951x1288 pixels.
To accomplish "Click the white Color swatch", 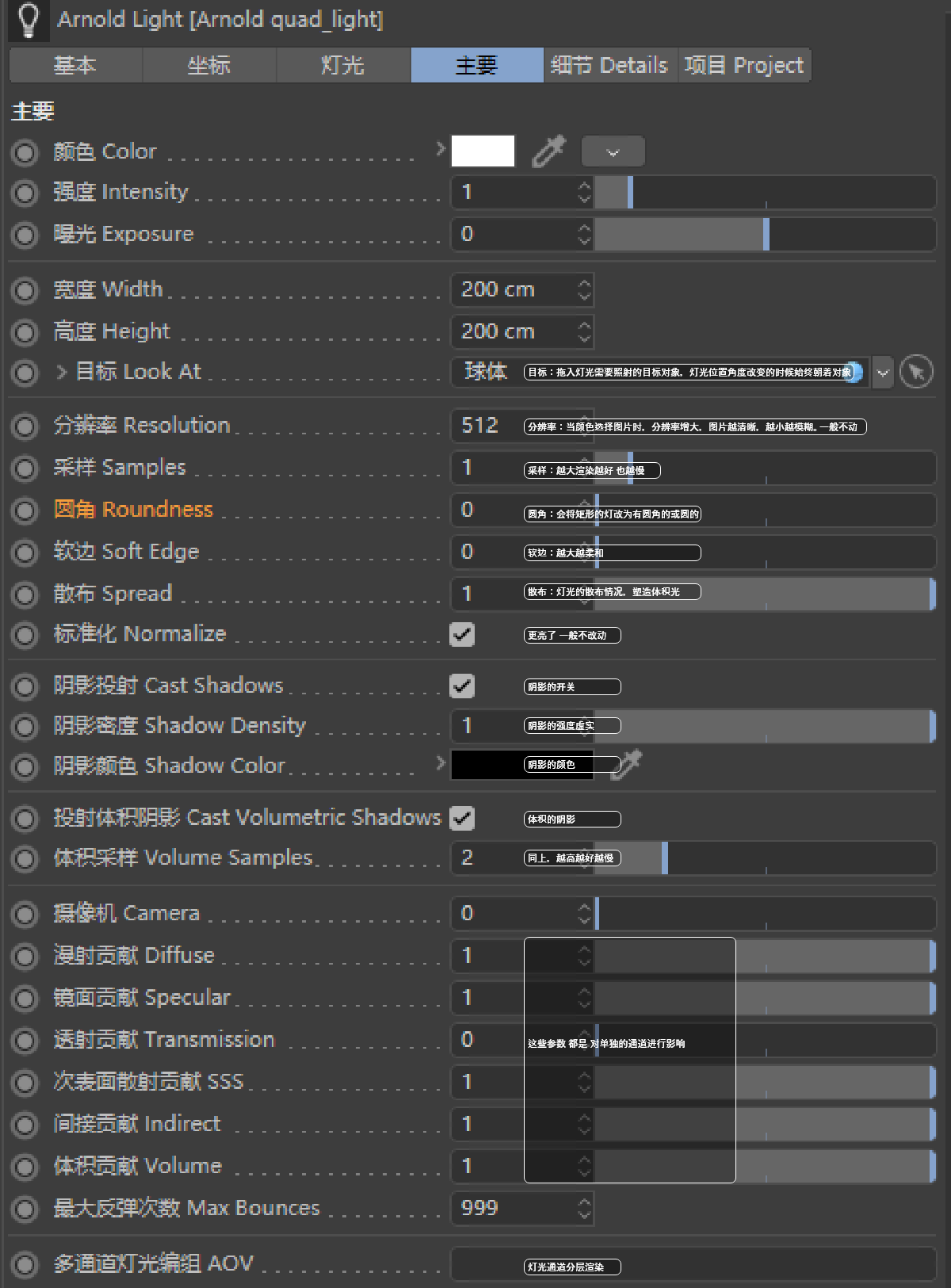I will (x=483, y=151).
